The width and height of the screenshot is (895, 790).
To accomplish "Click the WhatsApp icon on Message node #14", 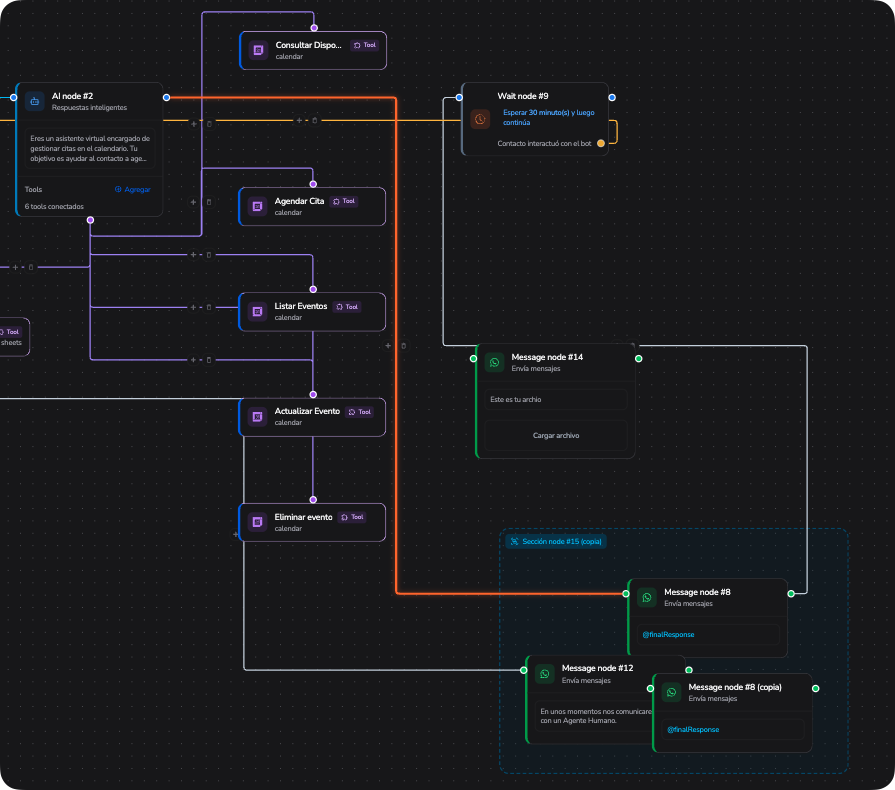I will click(x=494, y=362).
